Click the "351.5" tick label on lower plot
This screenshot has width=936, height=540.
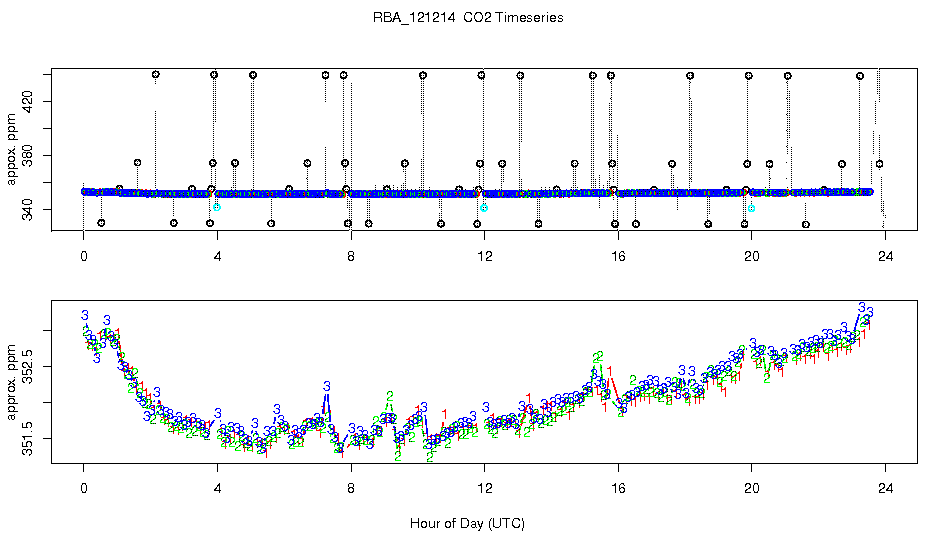[28, 439]
